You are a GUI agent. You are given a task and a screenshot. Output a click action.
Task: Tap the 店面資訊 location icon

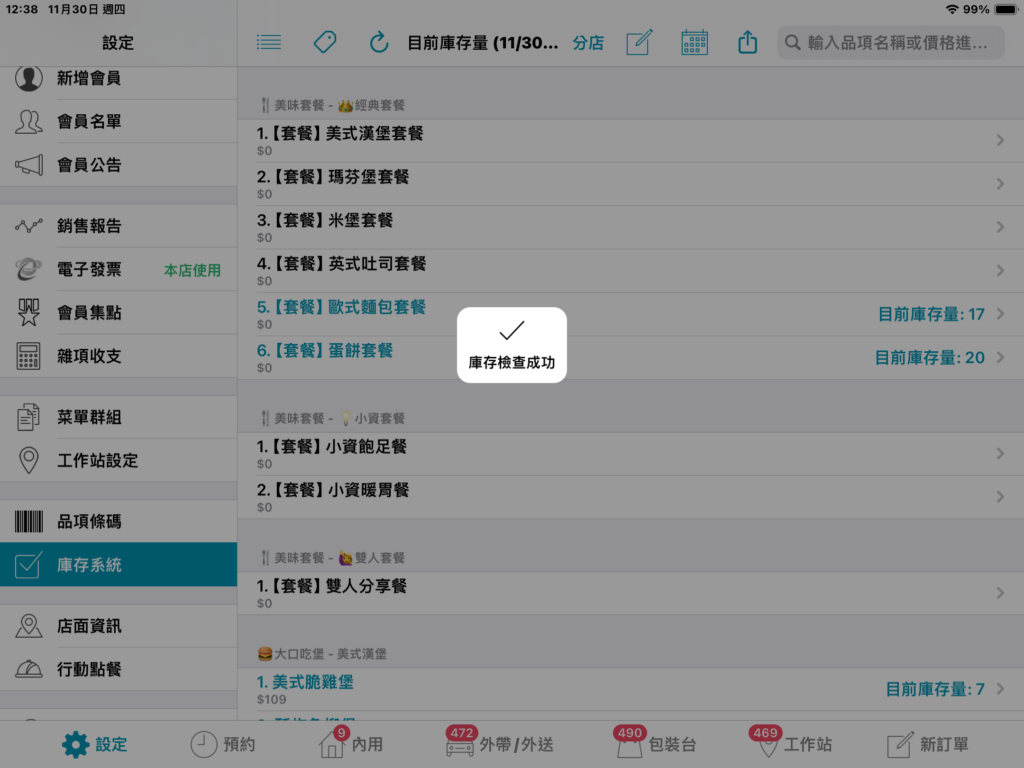click(28, 626)
